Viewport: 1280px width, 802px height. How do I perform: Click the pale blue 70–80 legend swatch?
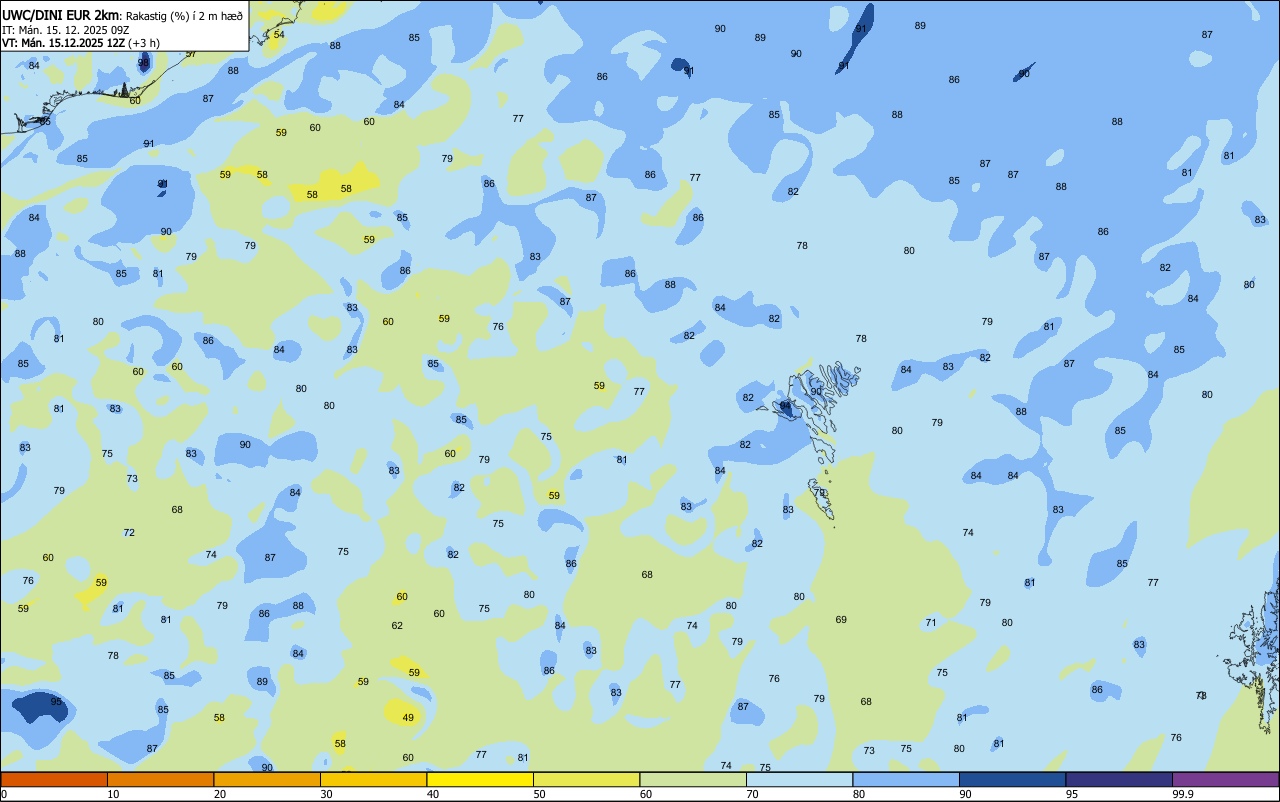799,779
